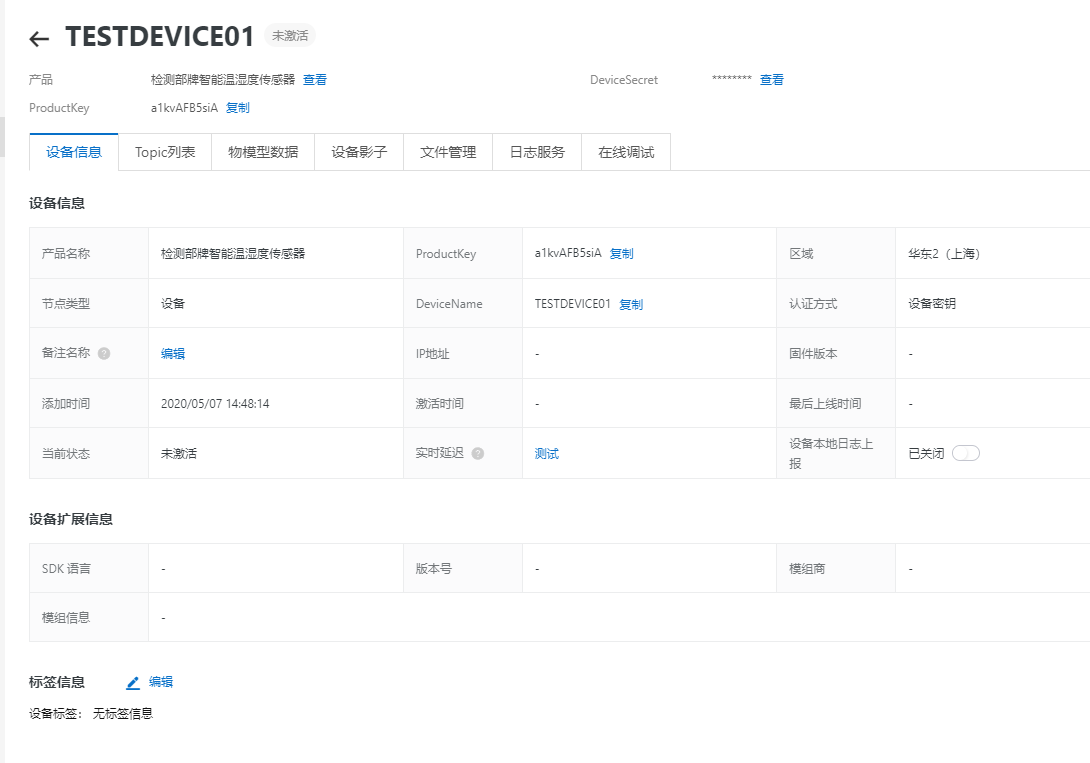1090x763 pixels.
Task: Click the help icon next to 备注名称
Action: [x=104, y=354]
